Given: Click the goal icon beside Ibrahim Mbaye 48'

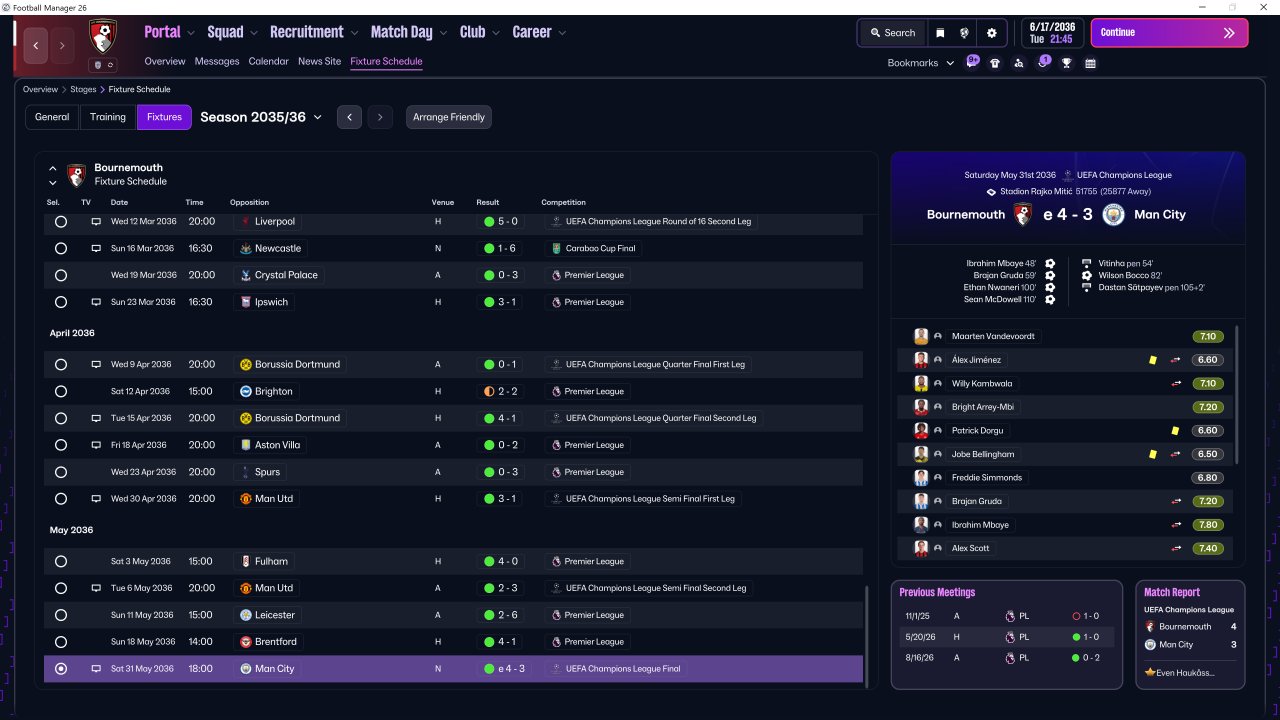Looking at the screenshot, I should pos(1050,263).
